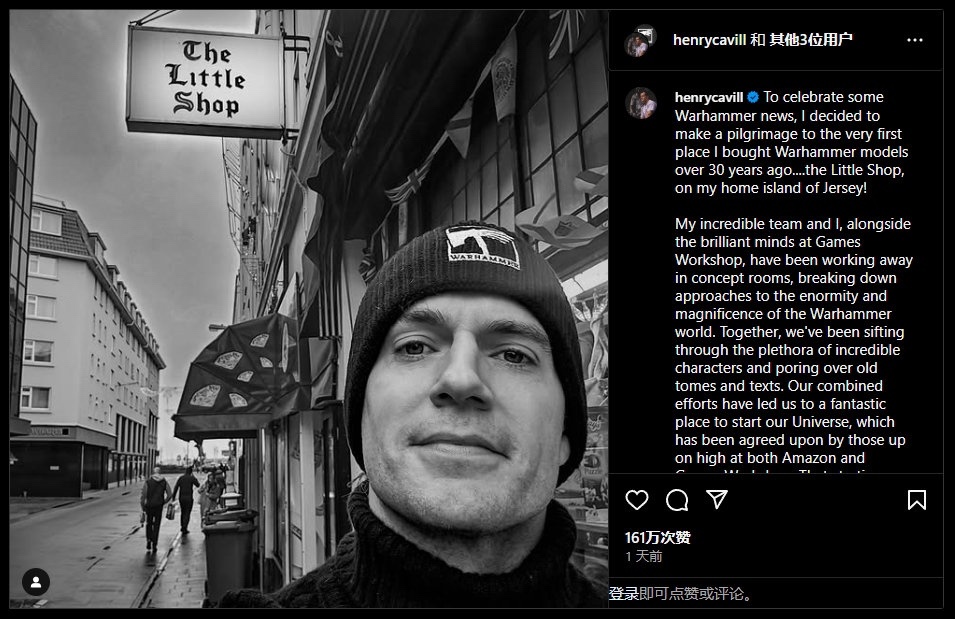Show tagged people icon on photo

click(x=36, y=582)
